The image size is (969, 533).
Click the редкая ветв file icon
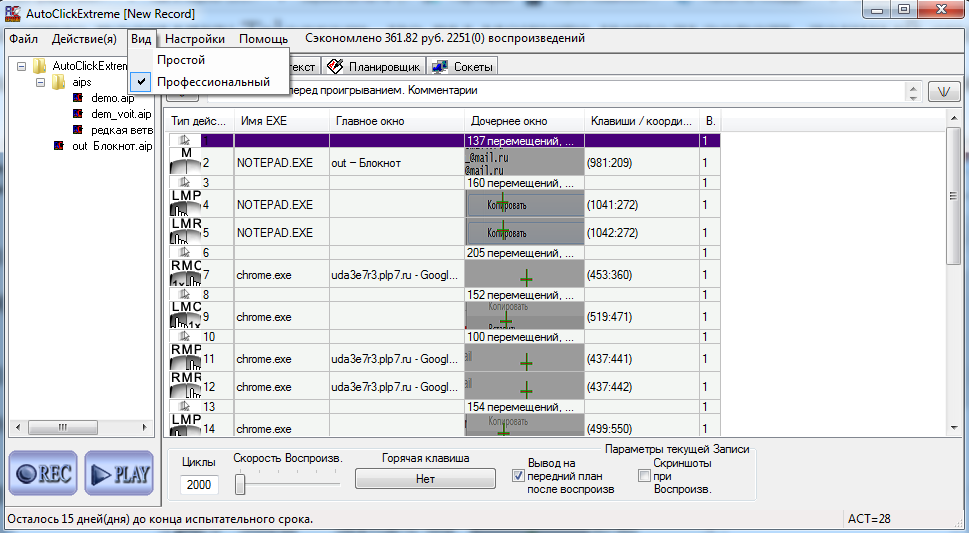tap(78, 130)
